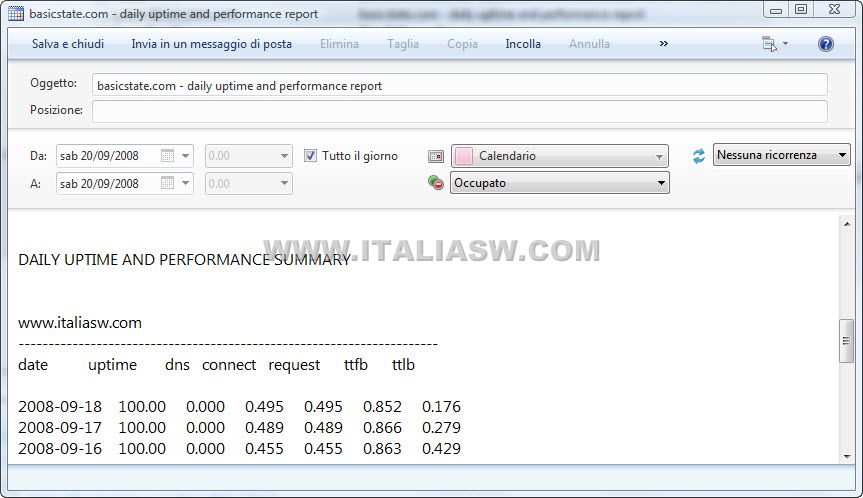Maximize the appointment window
The height and width of the screenshot is (498, 863).
[x=801, y=9]
